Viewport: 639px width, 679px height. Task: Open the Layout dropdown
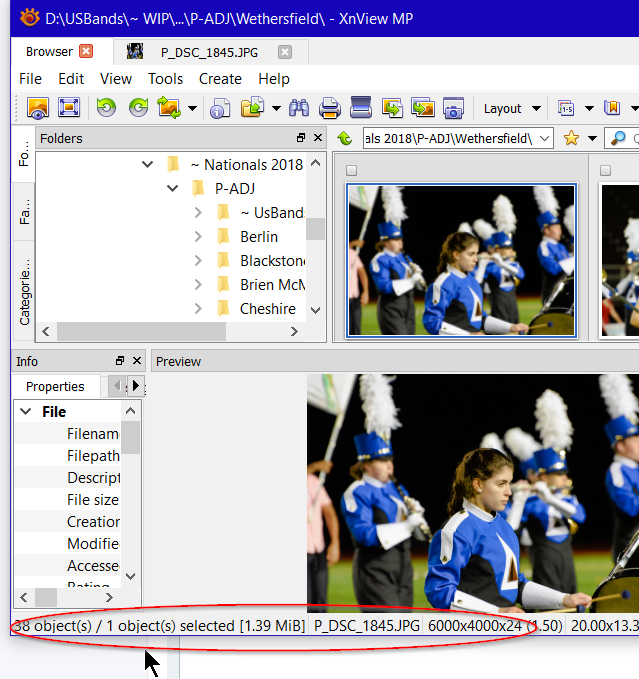pos(512,108)
